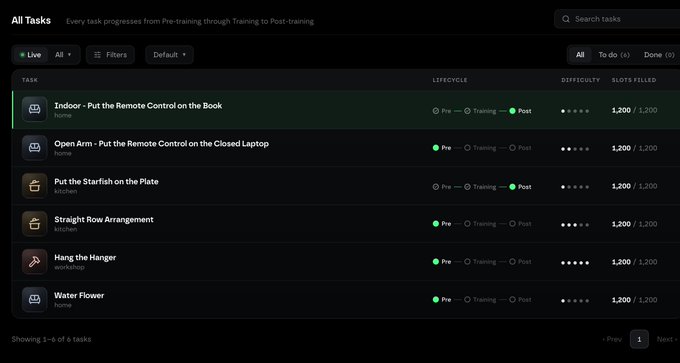Open the Filters panel
Image resolution: width=680 pixels, height=363 pixels.
[110, 55]
